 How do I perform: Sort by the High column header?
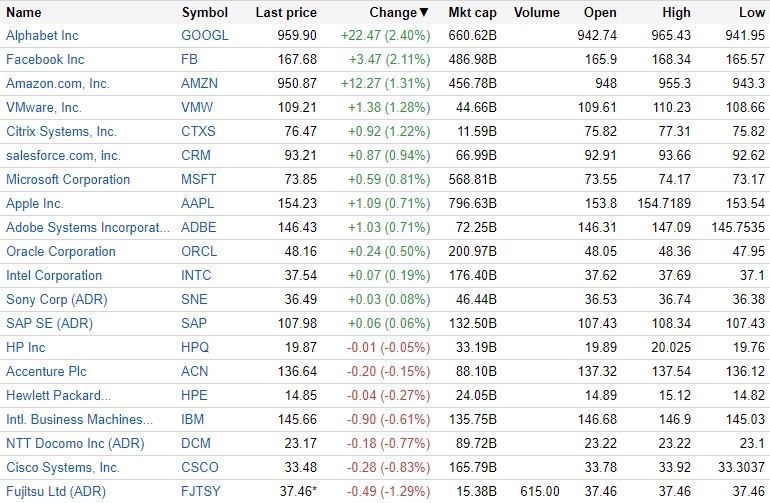(676, 13)
